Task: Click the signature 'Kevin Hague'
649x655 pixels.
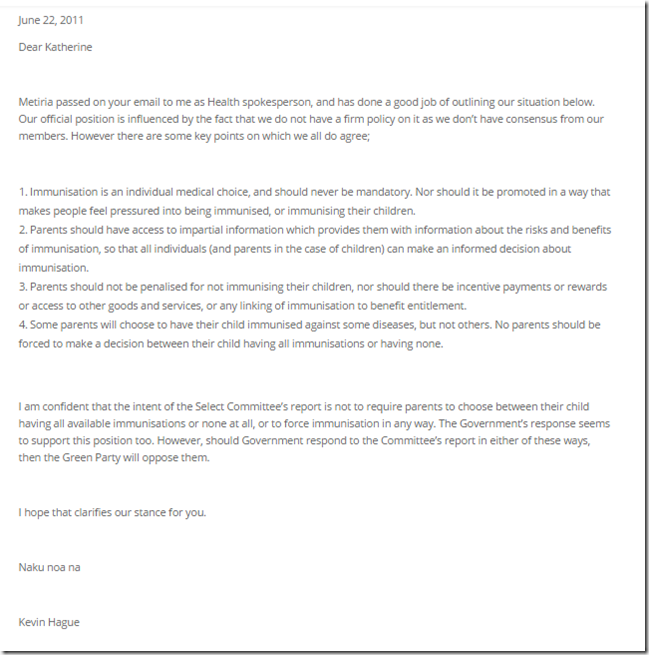Action: coord(49,622)
